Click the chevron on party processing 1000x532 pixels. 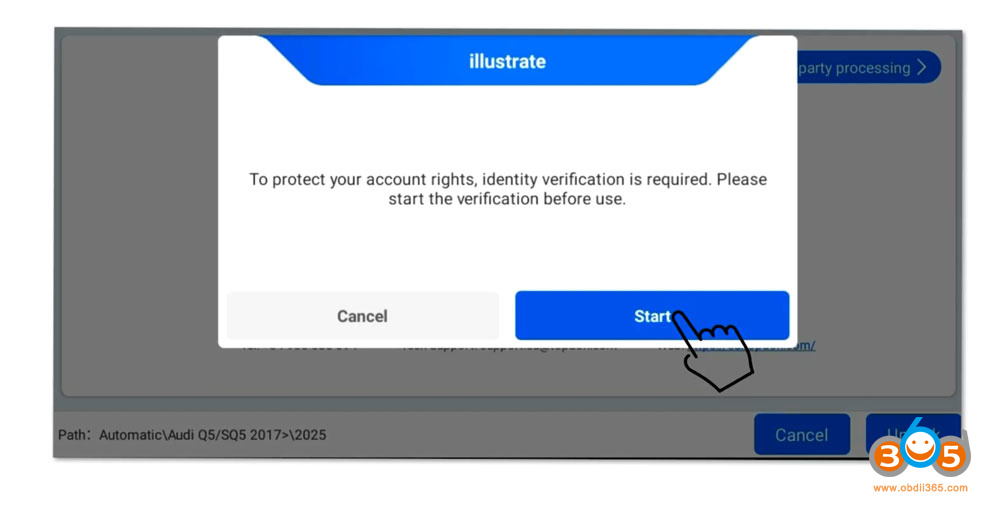(922, 68)
